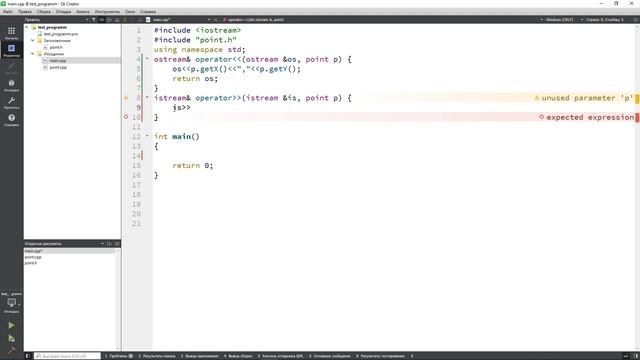Image resolution: width=640 pixels, height=360 pixels.
Task: Open the Tools menu
Action: tap(107, 11)
